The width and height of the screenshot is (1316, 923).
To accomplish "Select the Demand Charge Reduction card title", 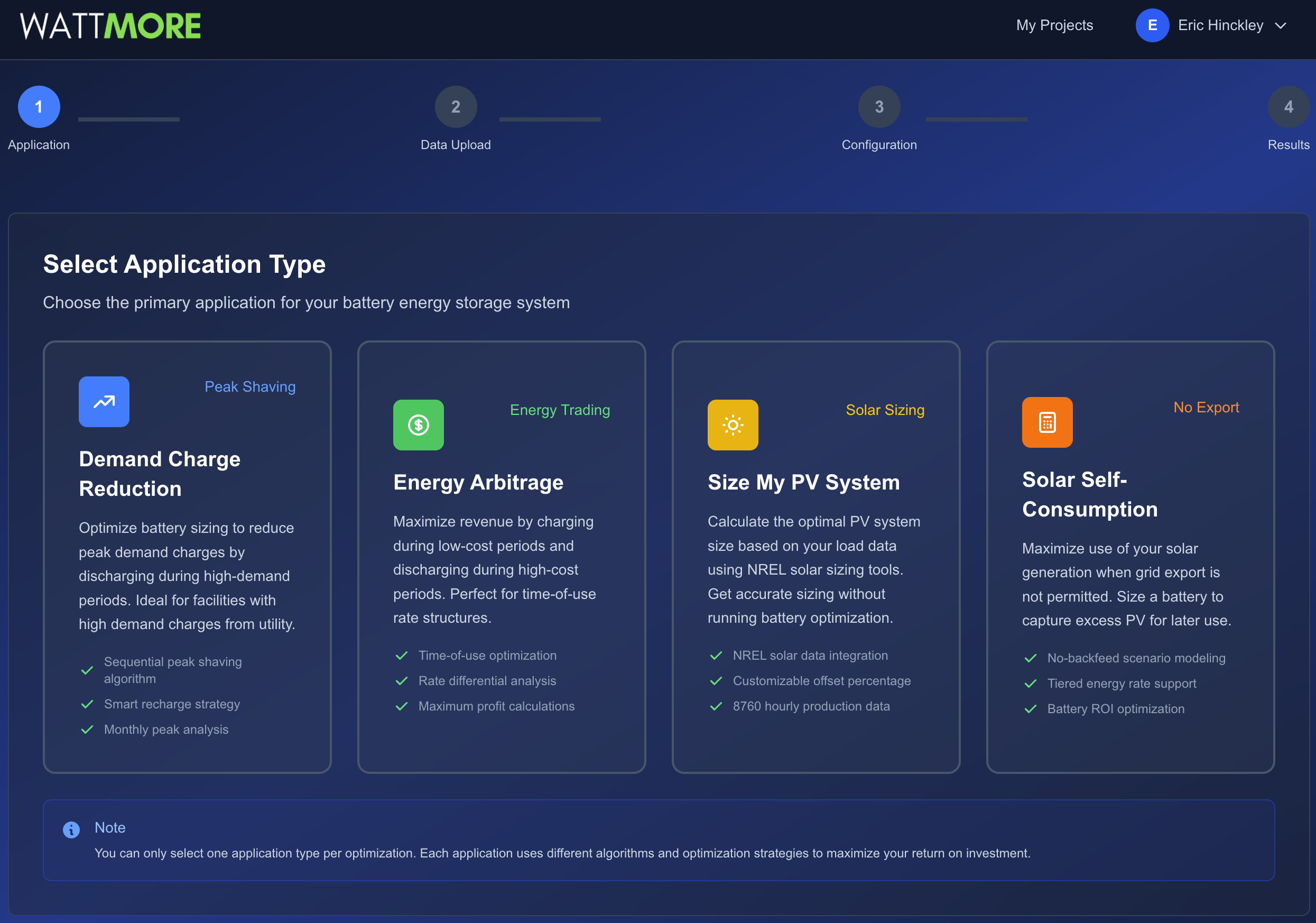I will 160,474.
